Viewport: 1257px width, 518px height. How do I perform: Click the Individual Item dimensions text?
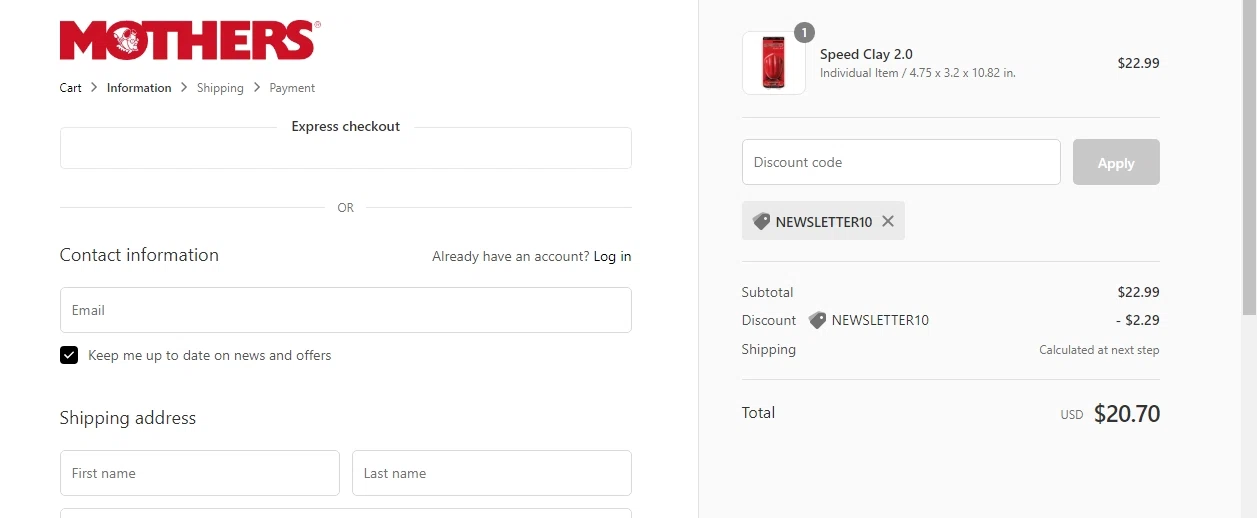[918, 73]
